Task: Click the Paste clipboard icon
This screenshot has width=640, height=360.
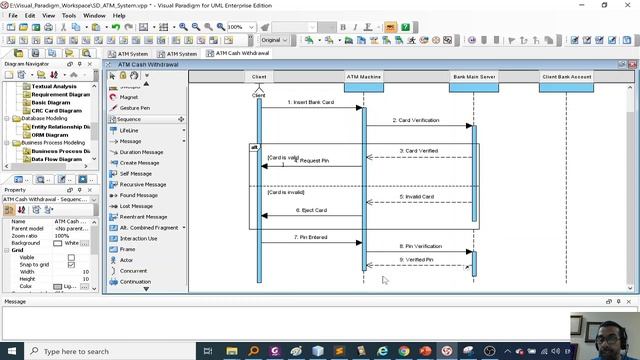Action: coord(96,27)
